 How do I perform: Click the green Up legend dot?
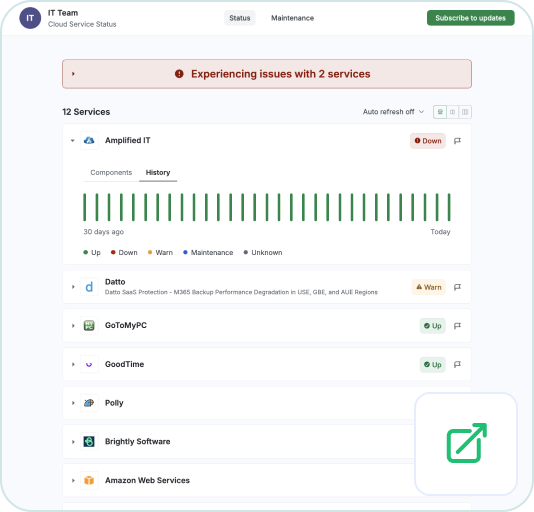tap(85, 252)
